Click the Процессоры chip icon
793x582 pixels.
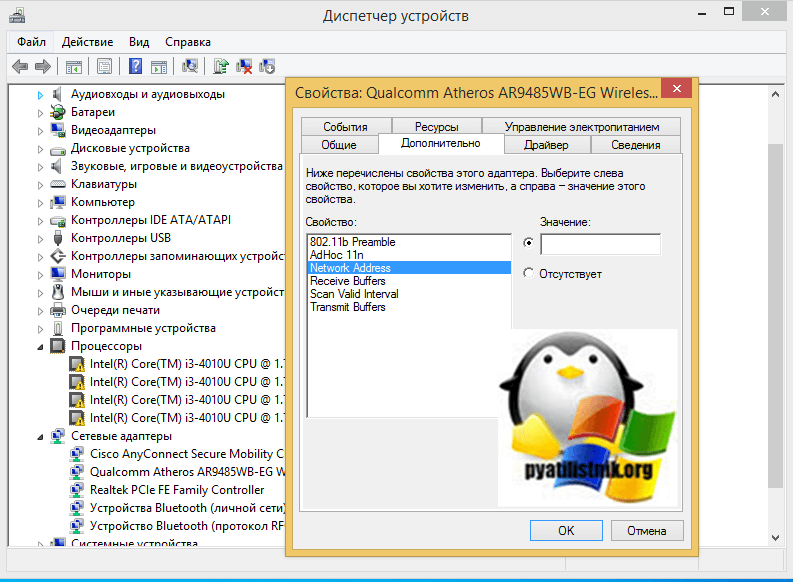pos(58,346)
